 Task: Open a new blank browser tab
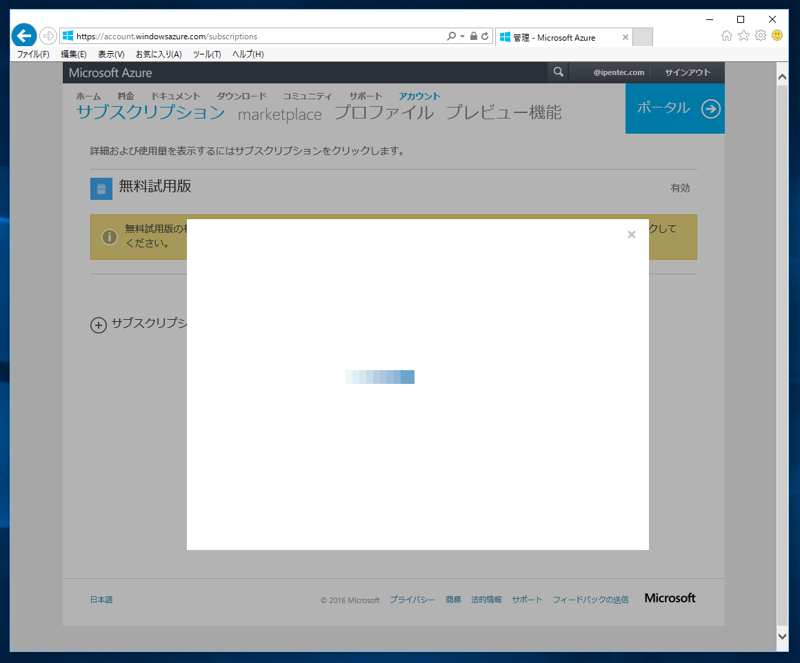tap(642, 37)
